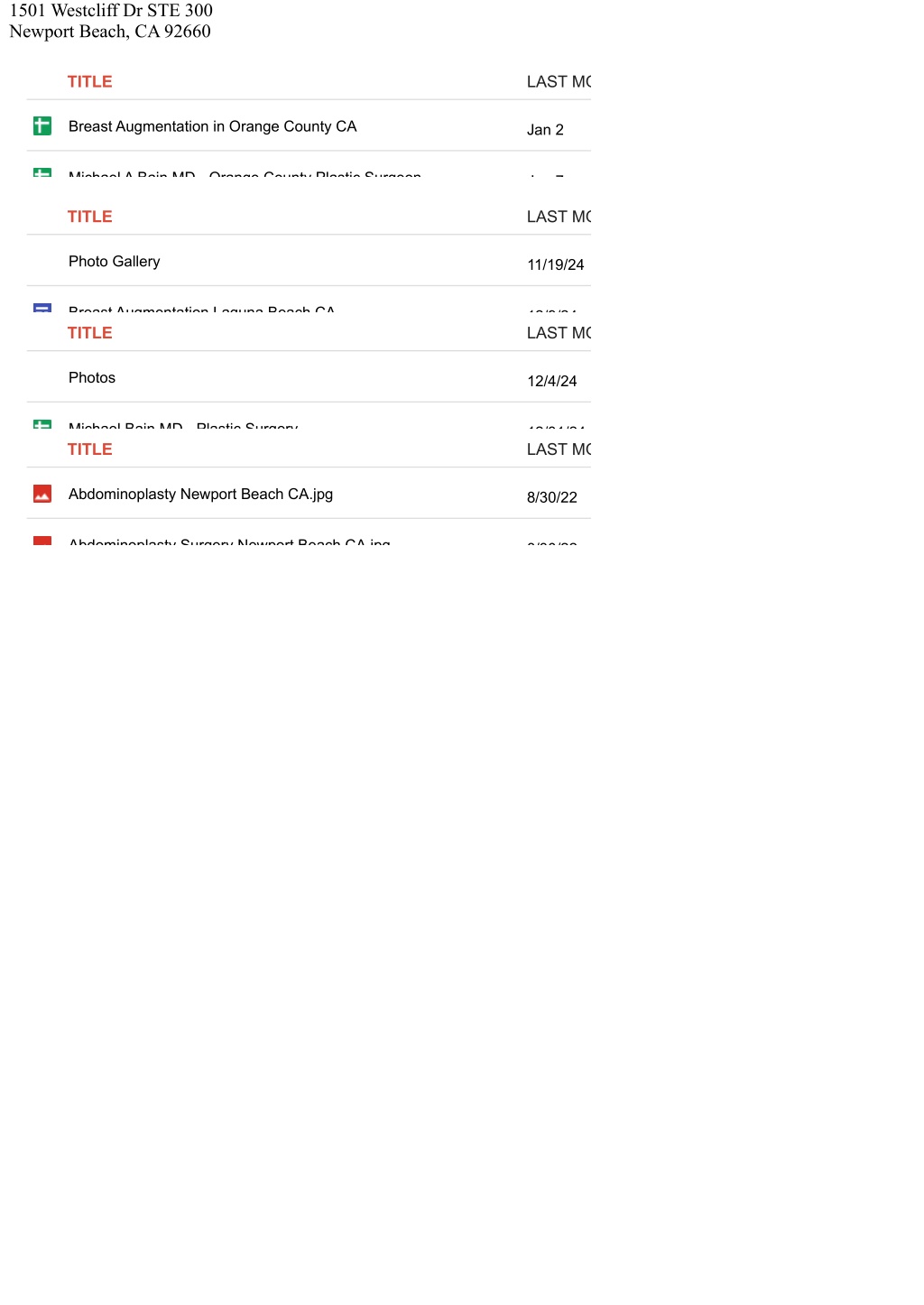Screen dimensions: 924x1305
Task: Click TITLE header above Photos row
Action: 89,333
